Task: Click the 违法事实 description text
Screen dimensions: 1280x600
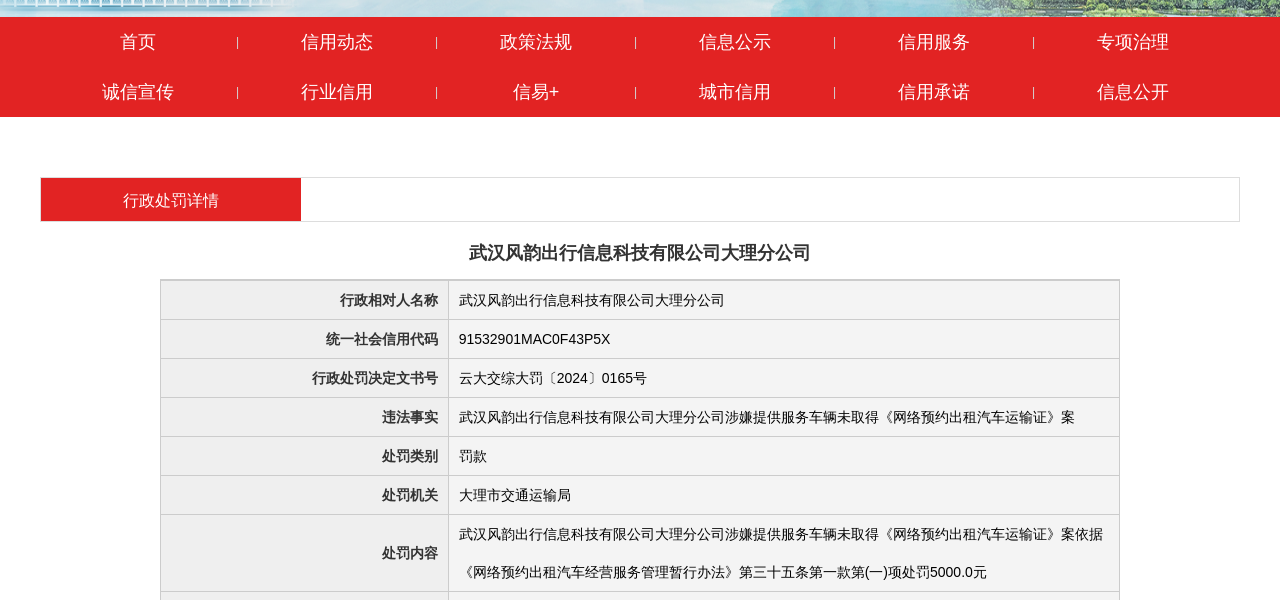Action: [766, 417]
